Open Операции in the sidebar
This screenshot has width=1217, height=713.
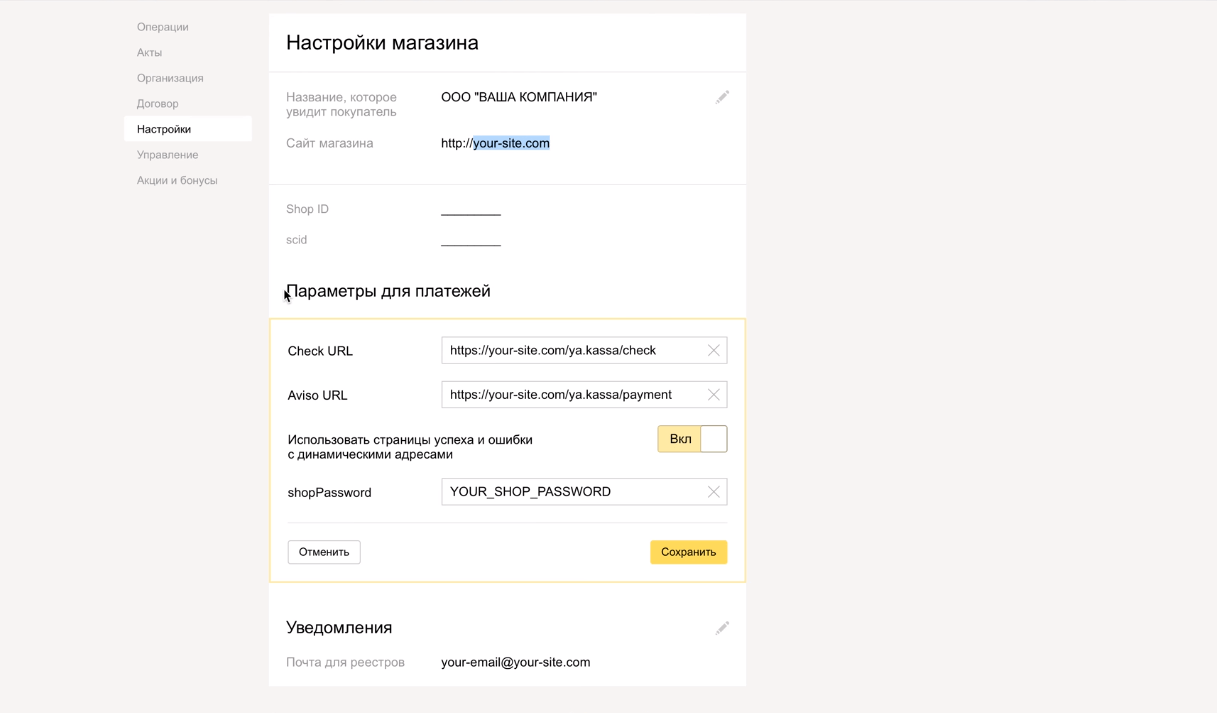pyautogui.click(x=163, y=27)
